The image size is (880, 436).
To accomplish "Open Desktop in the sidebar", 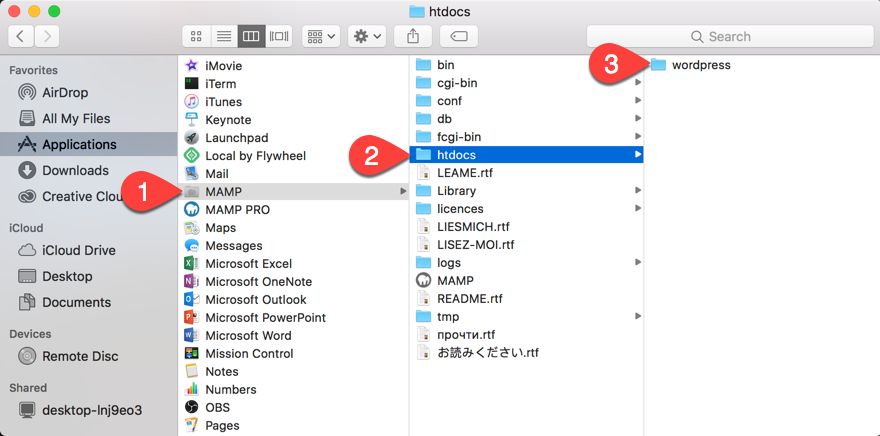I will coord(89,276).
